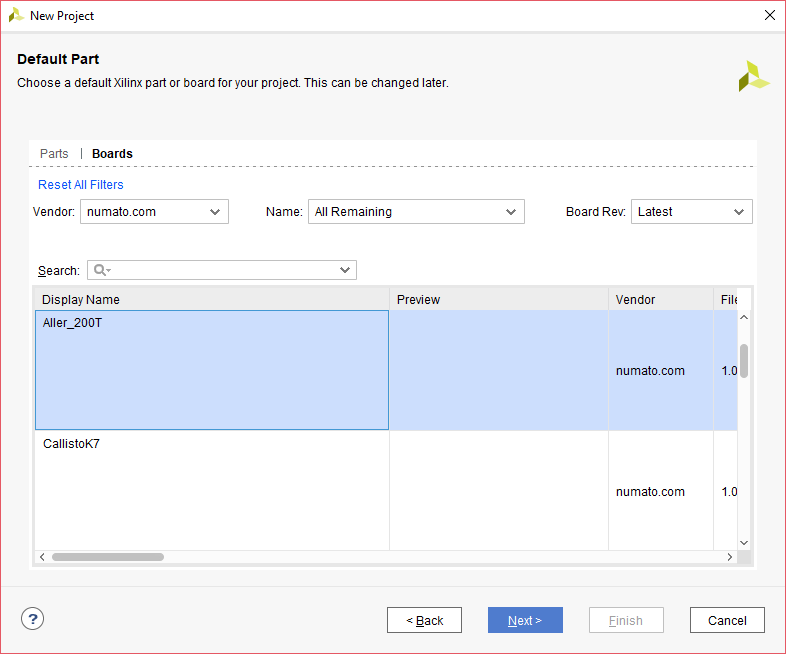Click the Next button

click(x=525, y=620)
